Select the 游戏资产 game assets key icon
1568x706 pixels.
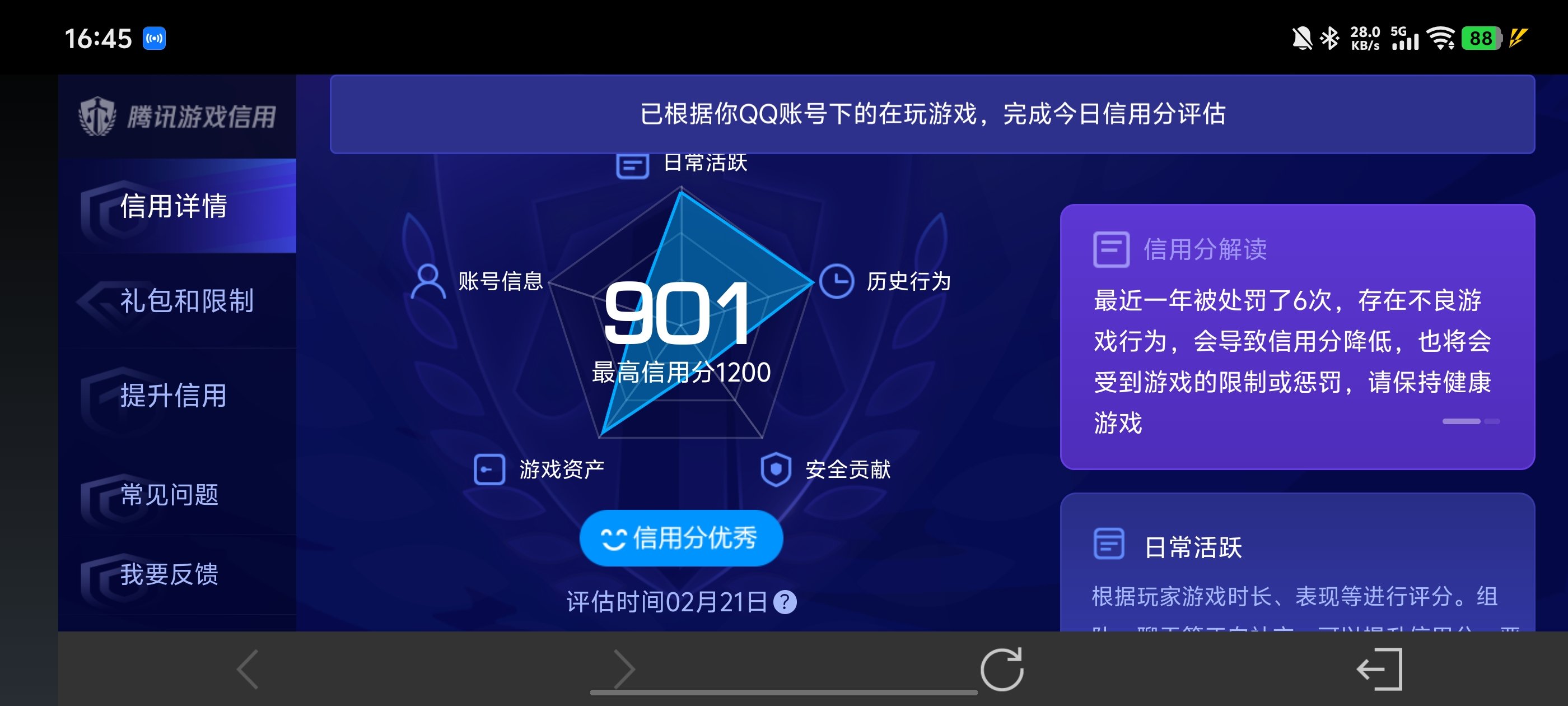tap(489, 469)
